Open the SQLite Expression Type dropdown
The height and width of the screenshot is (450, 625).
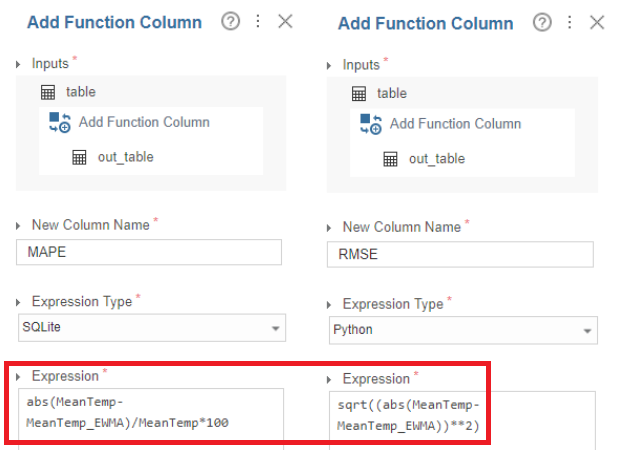pos(152,328)
